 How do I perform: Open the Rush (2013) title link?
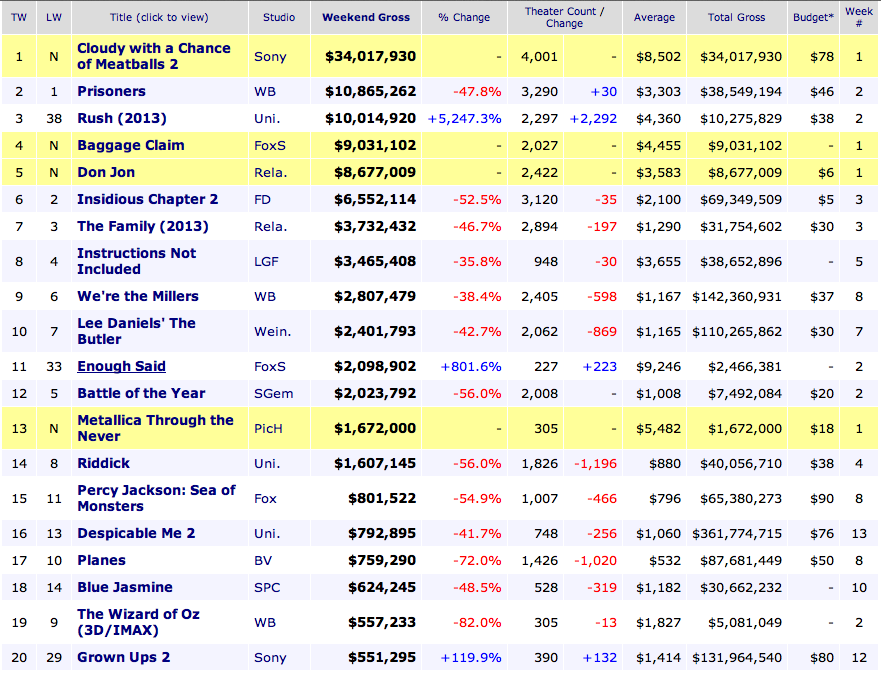point(122,118)
